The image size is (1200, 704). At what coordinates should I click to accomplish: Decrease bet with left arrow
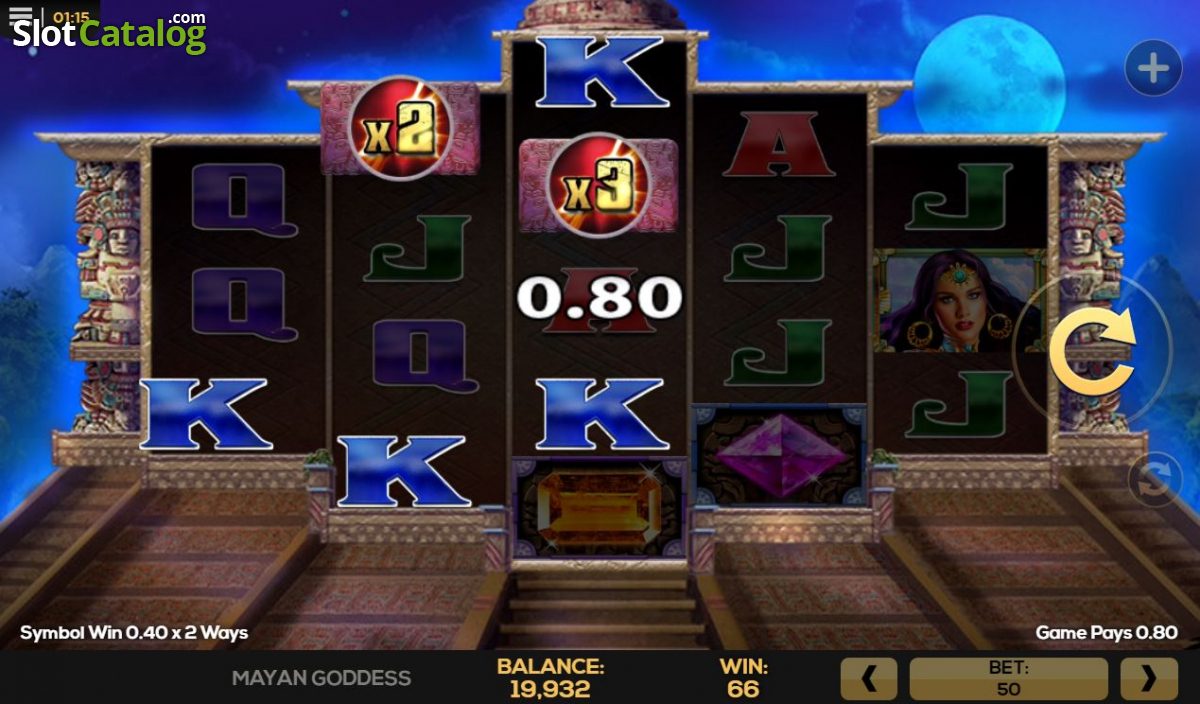click(x=869, y=679)
